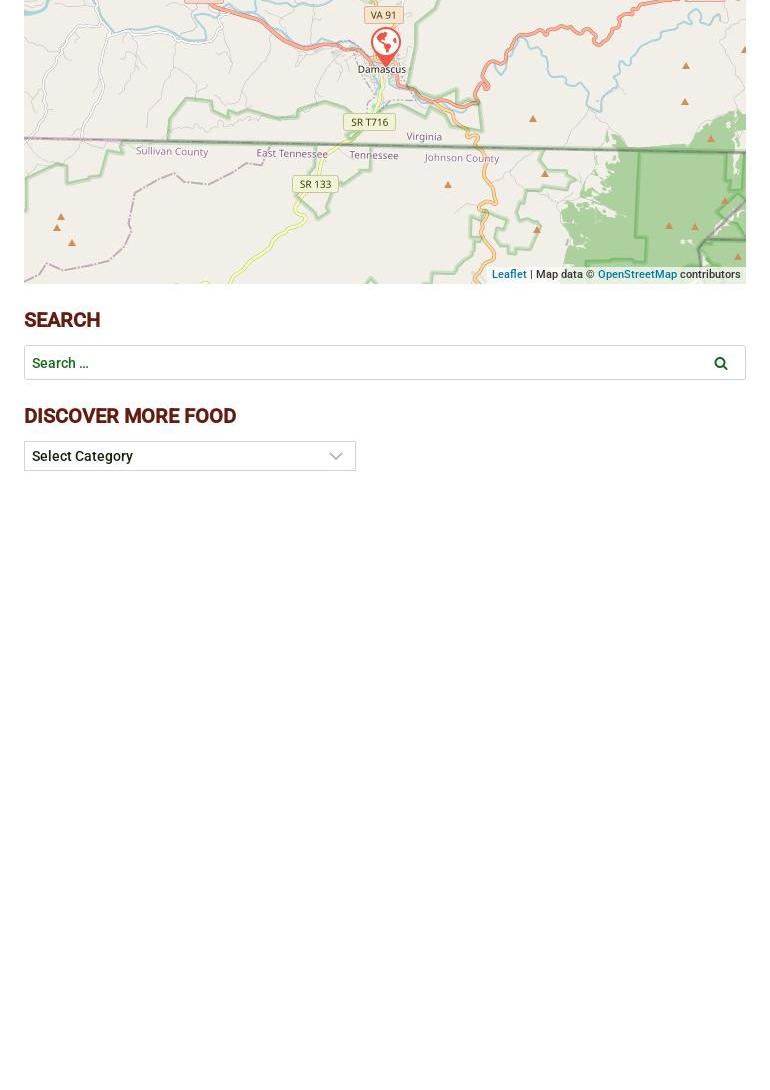
Task: Click the Virginia state label on map
Action: (x=424, y=137)
